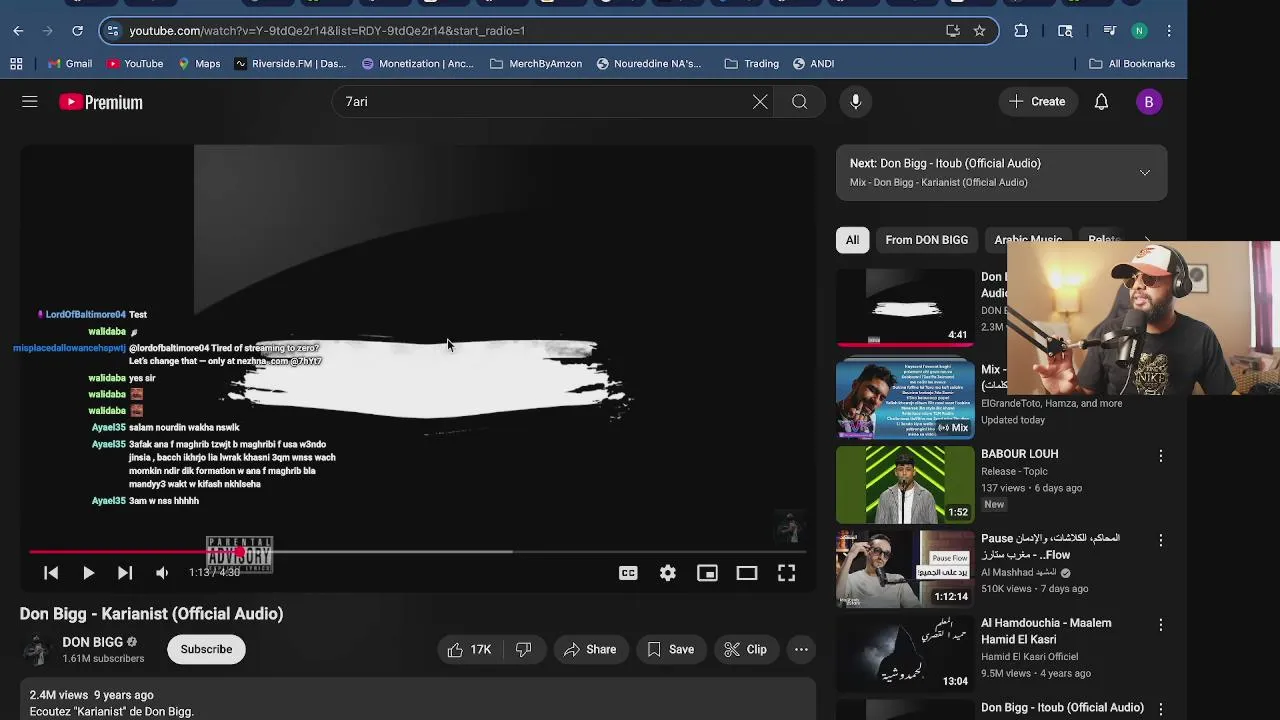Viewport: 1280px width, 720px height.
Task: Save video to playlist
Action: tap(671, 650)
